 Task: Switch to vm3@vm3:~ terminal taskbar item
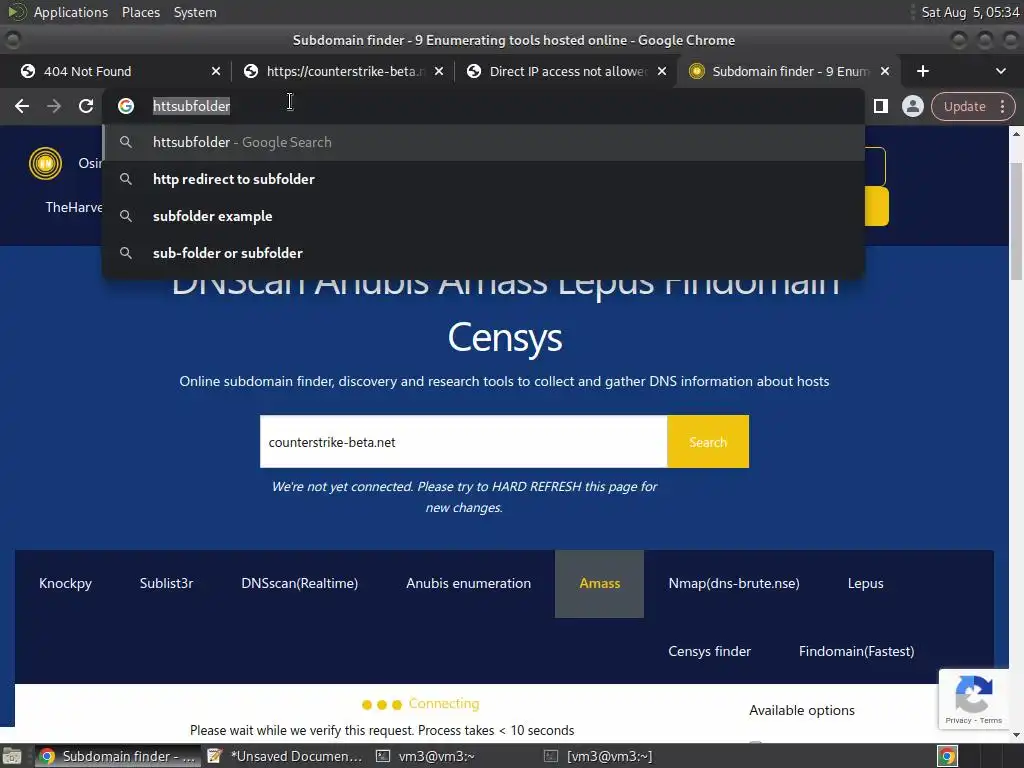(x=426, y=756)
